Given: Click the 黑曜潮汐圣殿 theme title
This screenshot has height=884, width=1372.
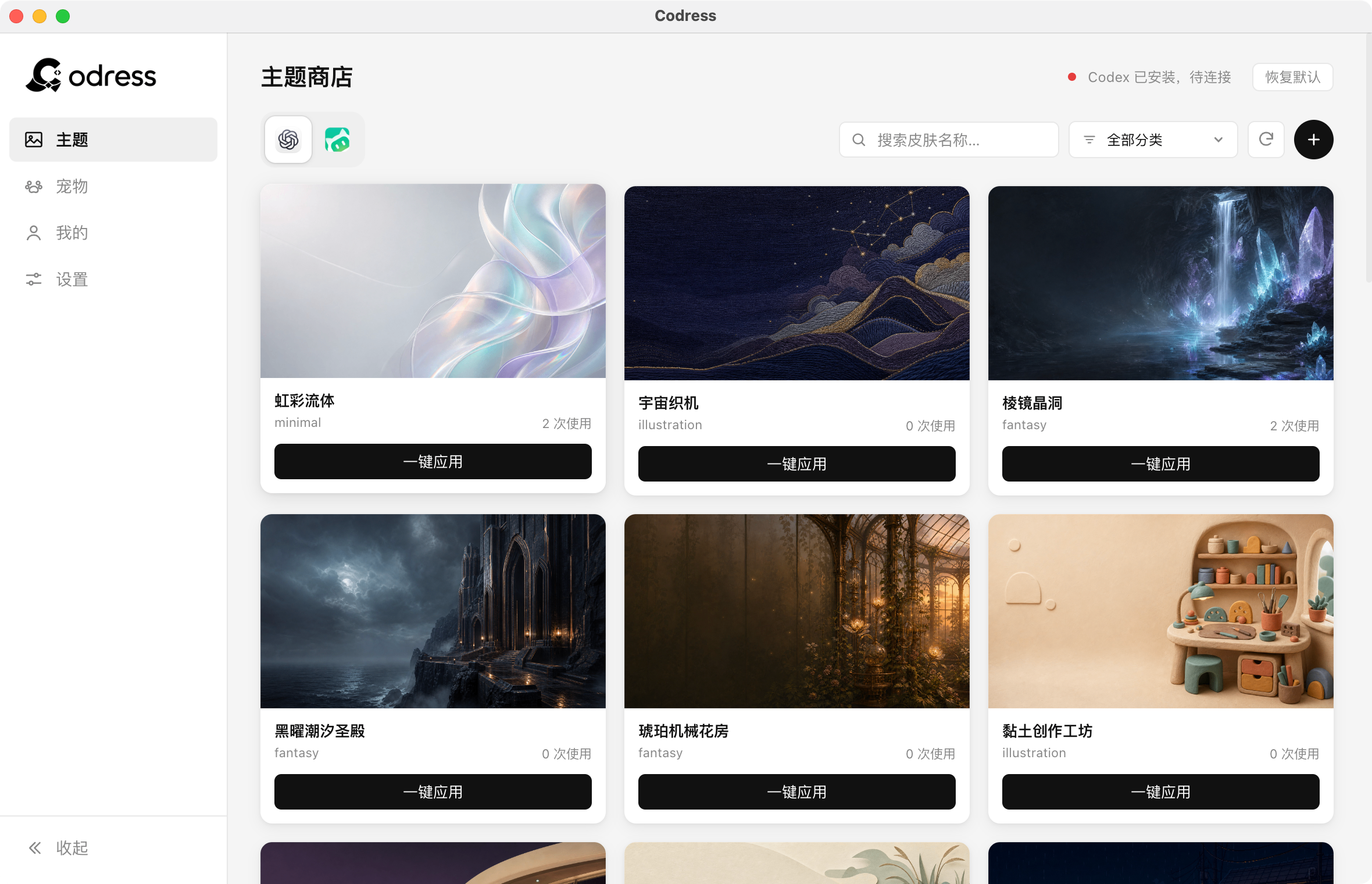Looking at the screenshot, I should tap(320, 731).
